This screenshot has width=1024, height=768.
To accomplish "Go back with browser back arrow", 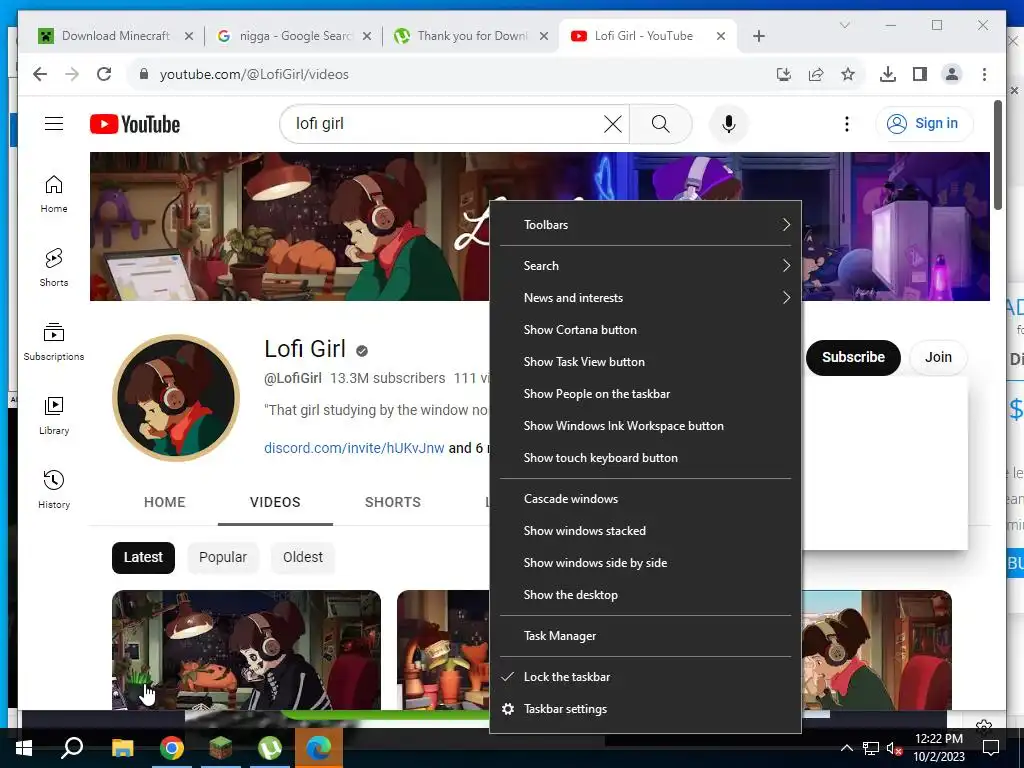I will pos(40,74).
